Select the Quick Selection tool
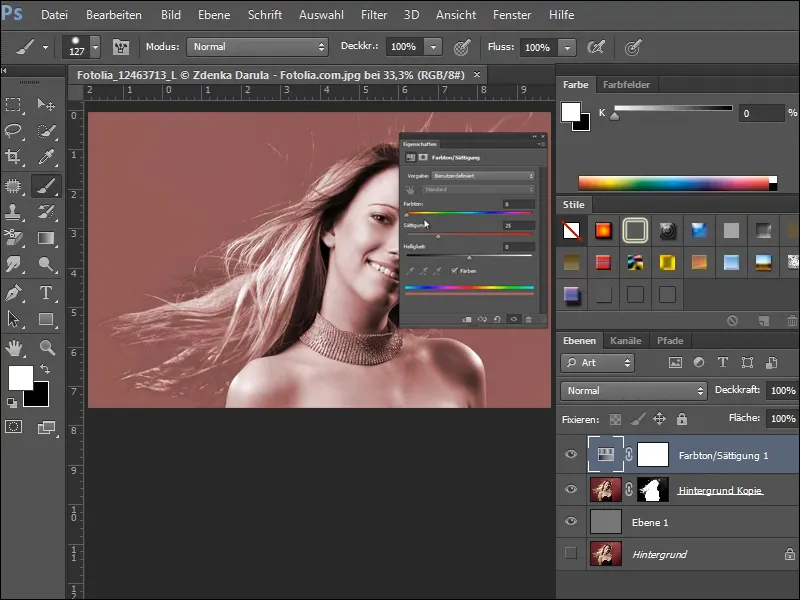This screenshot has height=600, width=800. pos(46,131)
